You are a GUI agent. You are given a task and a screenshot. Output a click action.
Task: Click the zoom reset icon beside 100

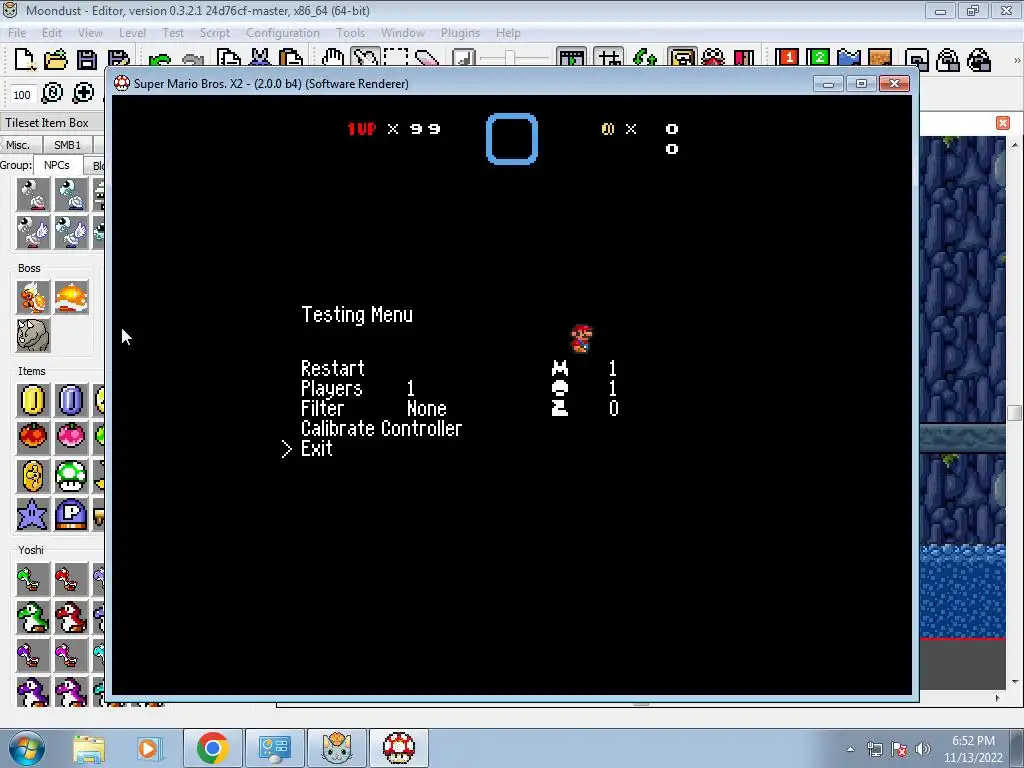52,93
